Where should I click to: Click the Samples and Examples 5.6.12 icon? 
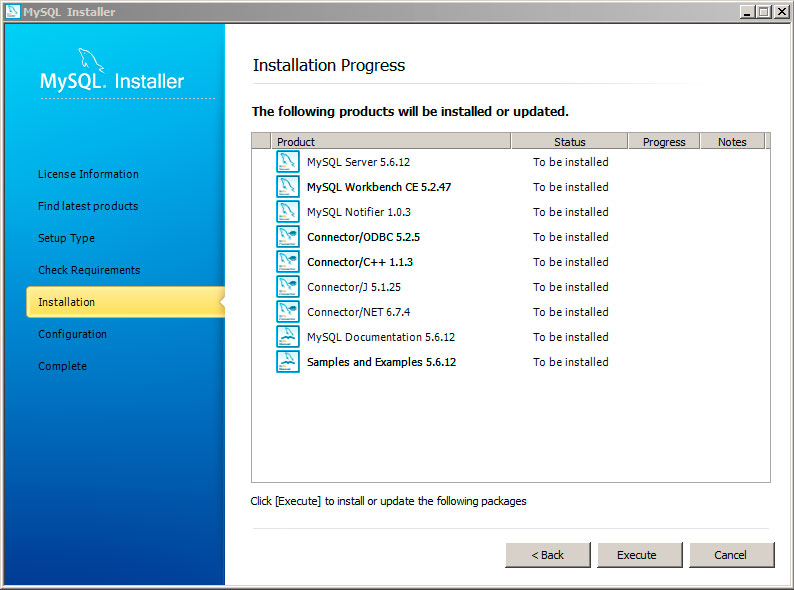point(288,362)
